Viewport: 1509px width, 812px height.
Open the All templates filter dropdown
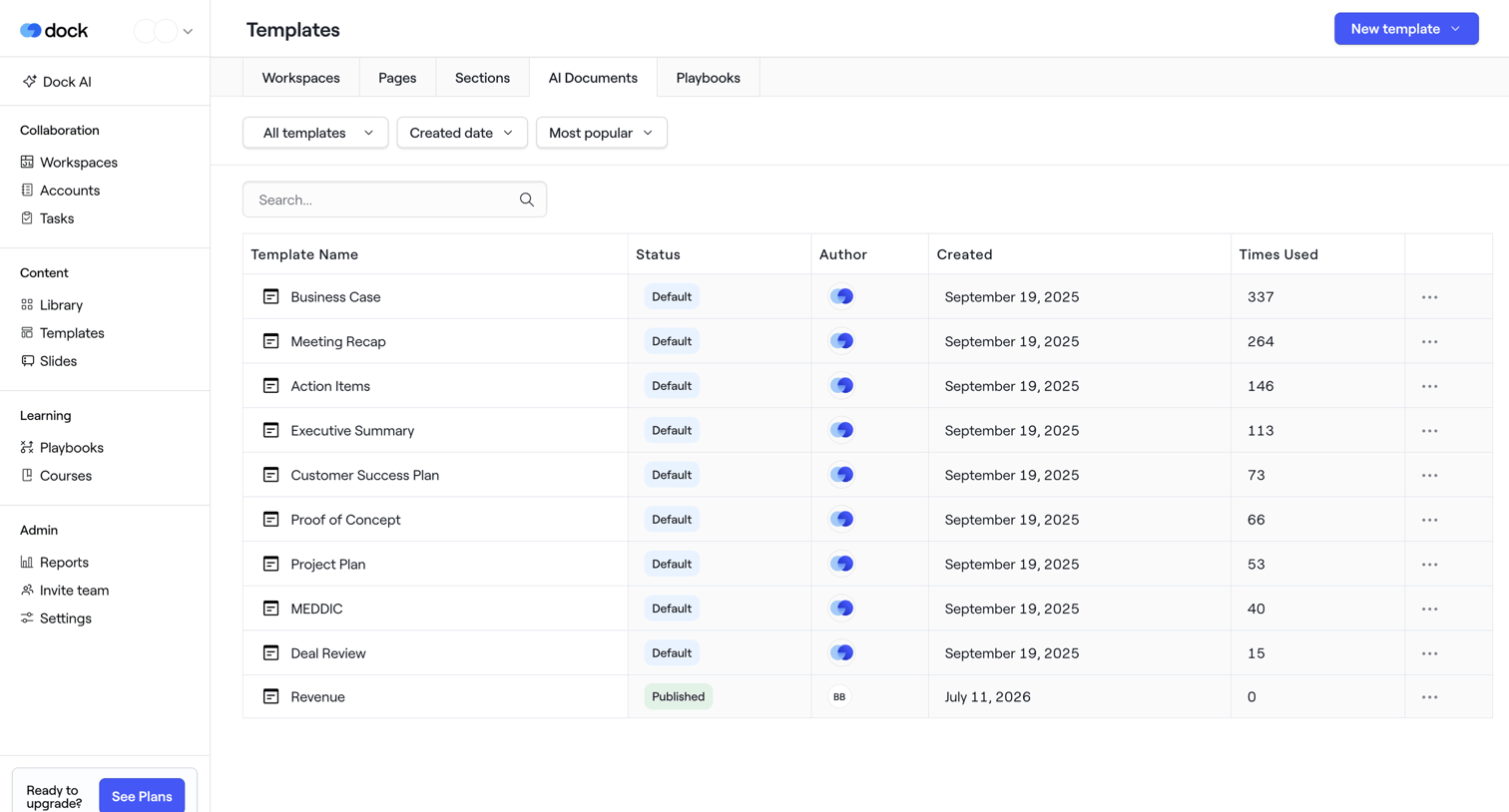315,133
